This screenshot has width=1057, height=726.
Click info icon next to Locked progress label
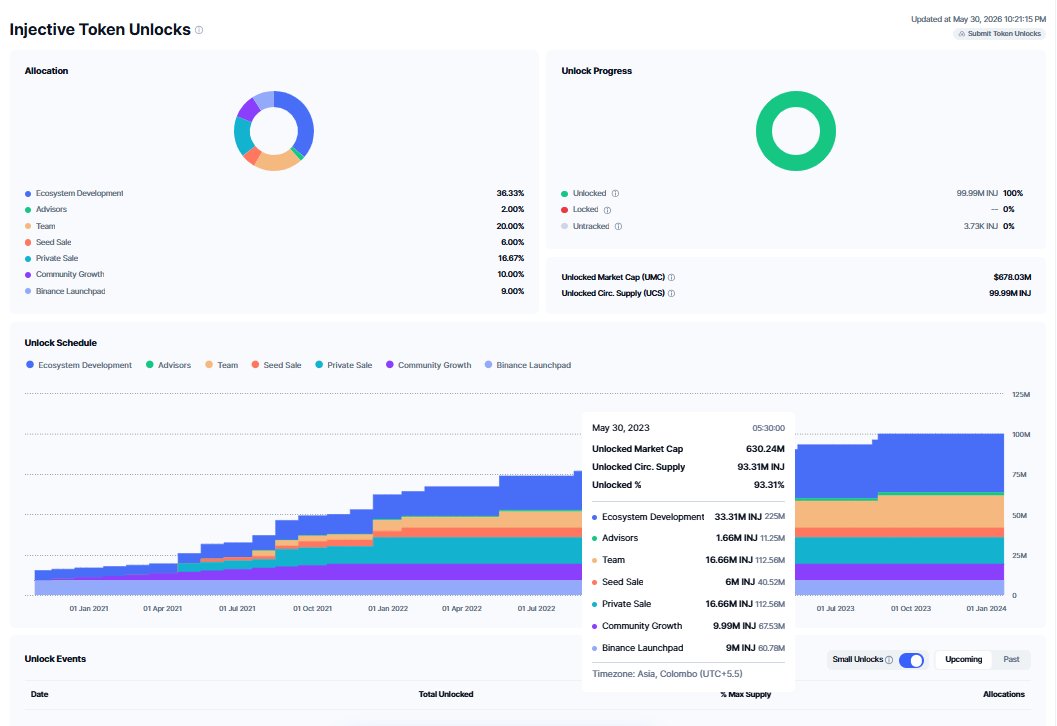pos(607,210)
